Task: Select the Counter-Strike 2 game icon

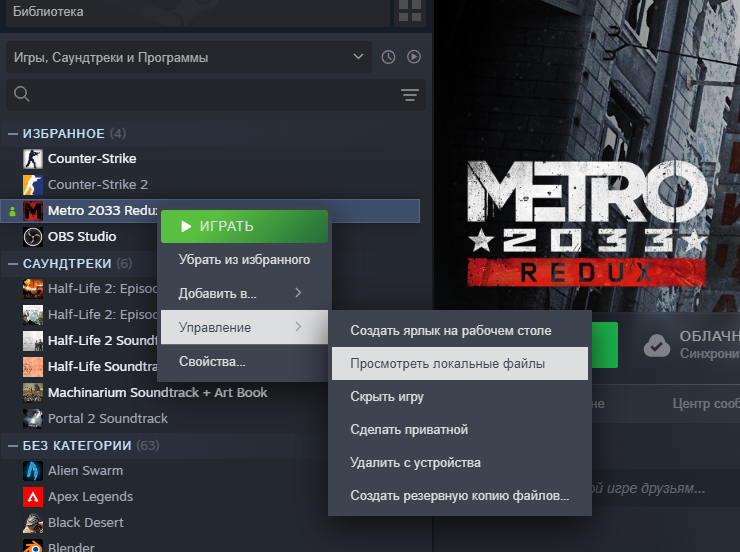Action: coord(33,184)
